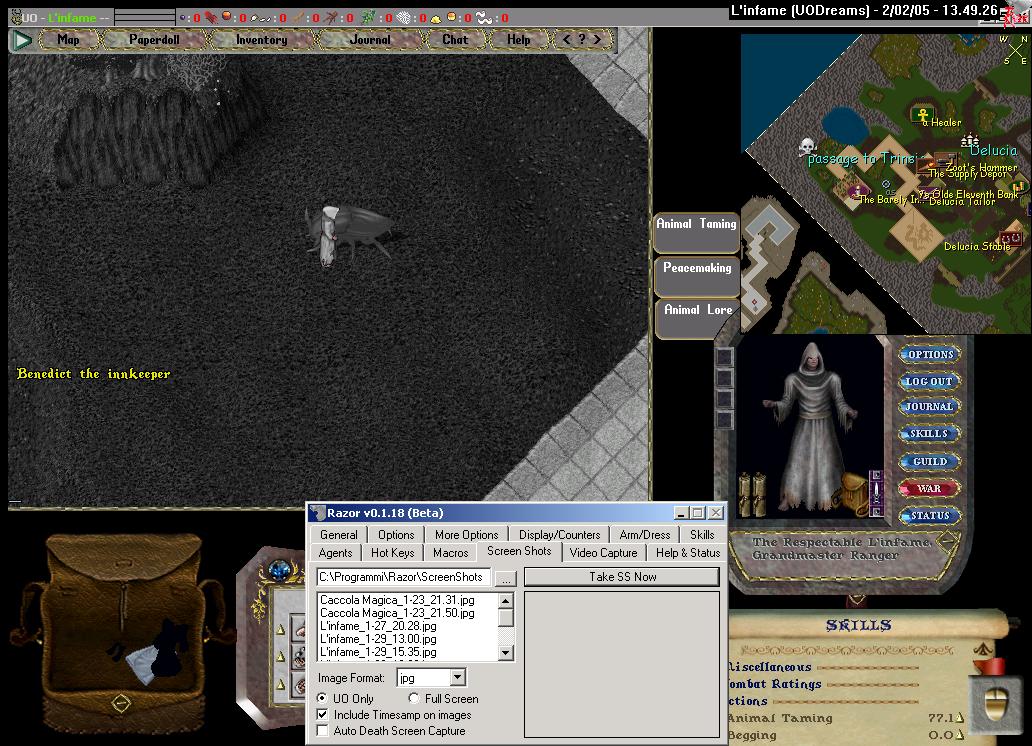
Task: Open SKILLS from the paperdoll buttons
Action: pos(930,434)
